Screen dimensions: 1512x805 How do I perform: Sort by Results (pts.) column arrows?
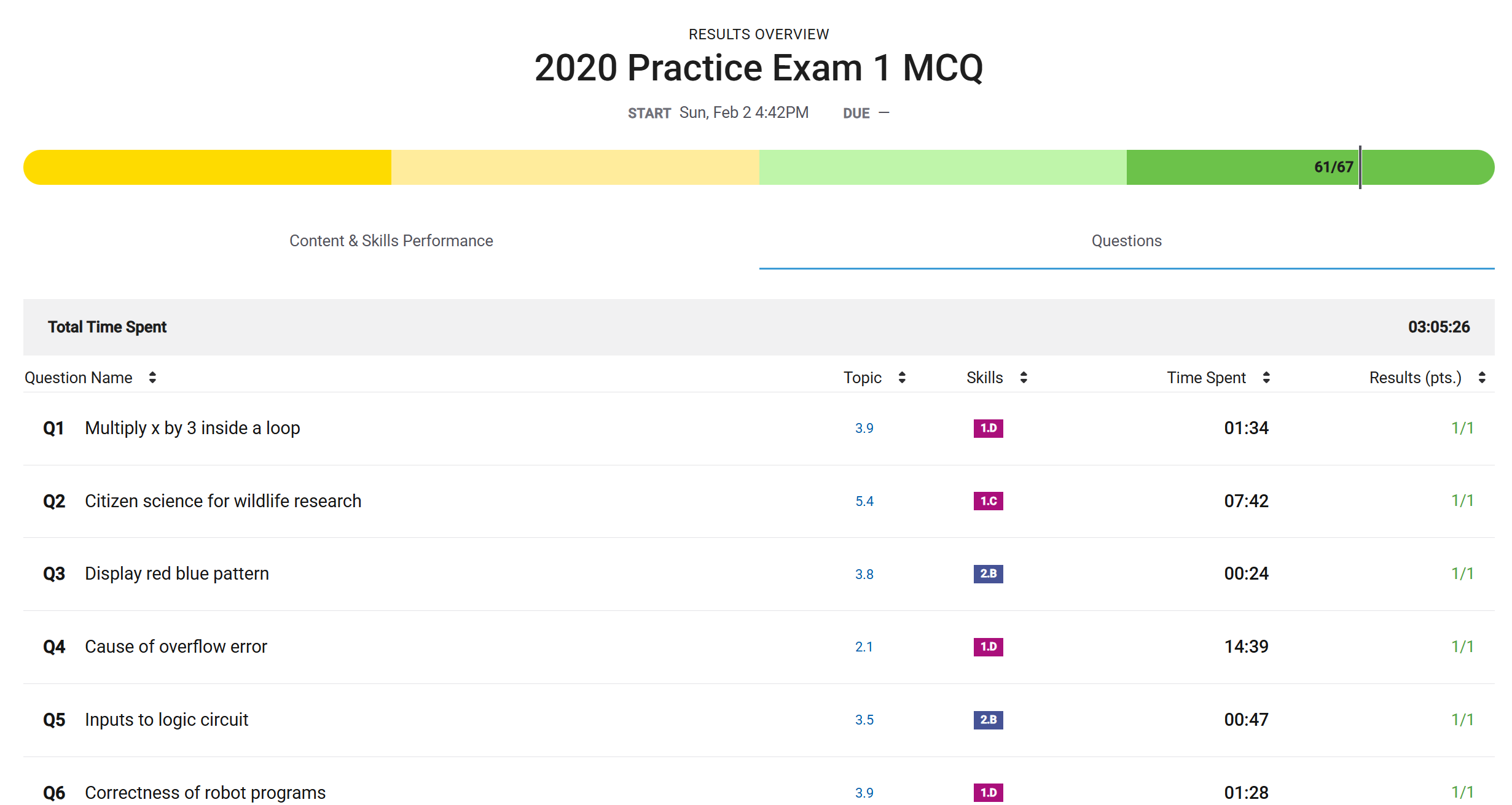[1482, 378]
